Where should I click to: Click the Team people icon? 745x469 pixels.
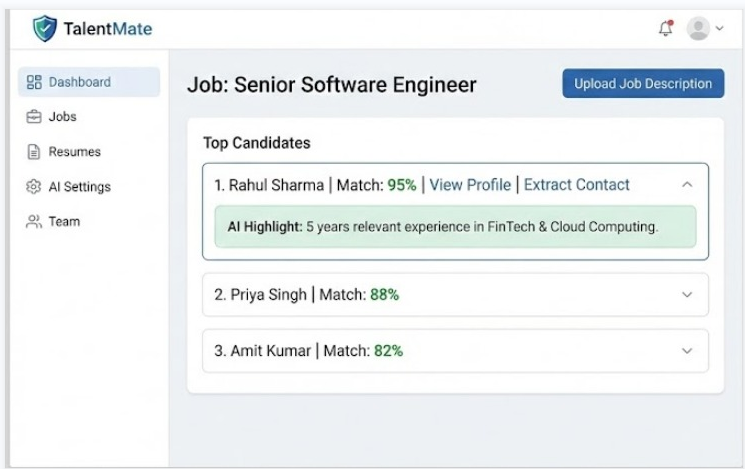(x=33, y=221)
